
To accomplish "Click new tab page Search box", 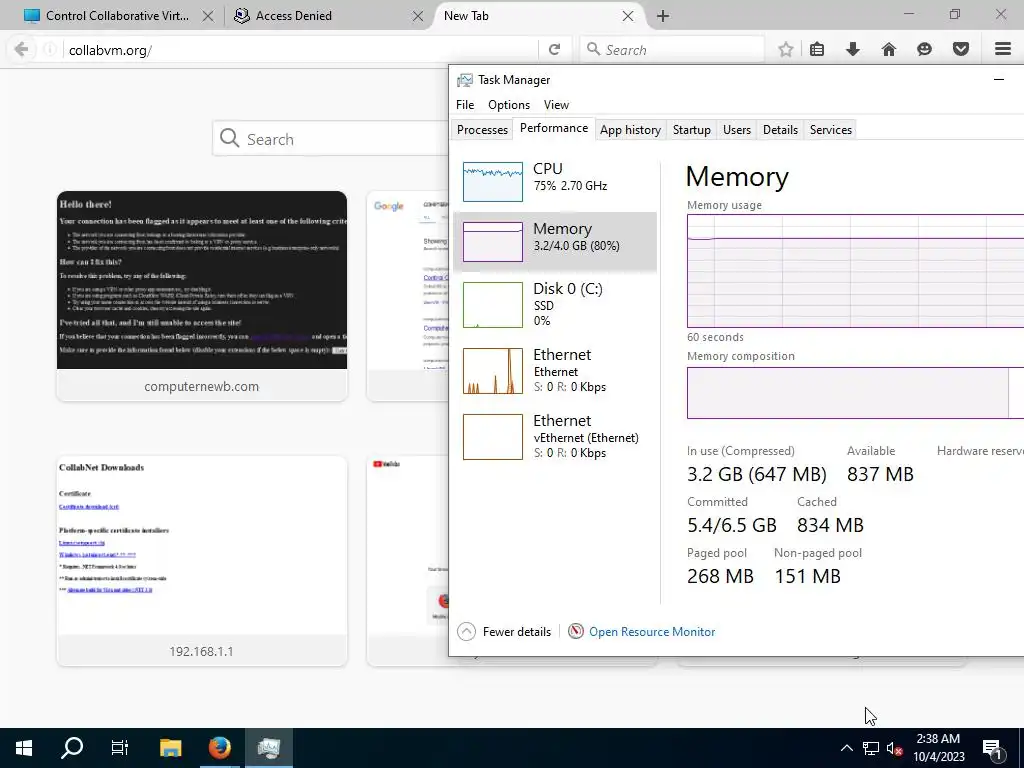I will pos(330,138).
